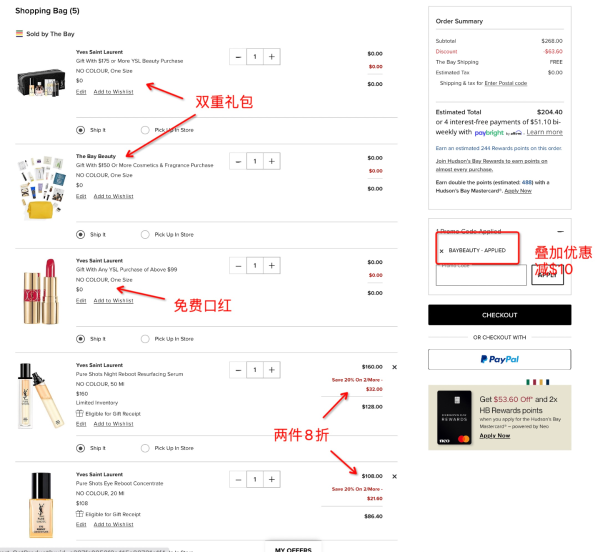600x552 pixels.
Task: Open Enter Postal code link
Action: 505,83
